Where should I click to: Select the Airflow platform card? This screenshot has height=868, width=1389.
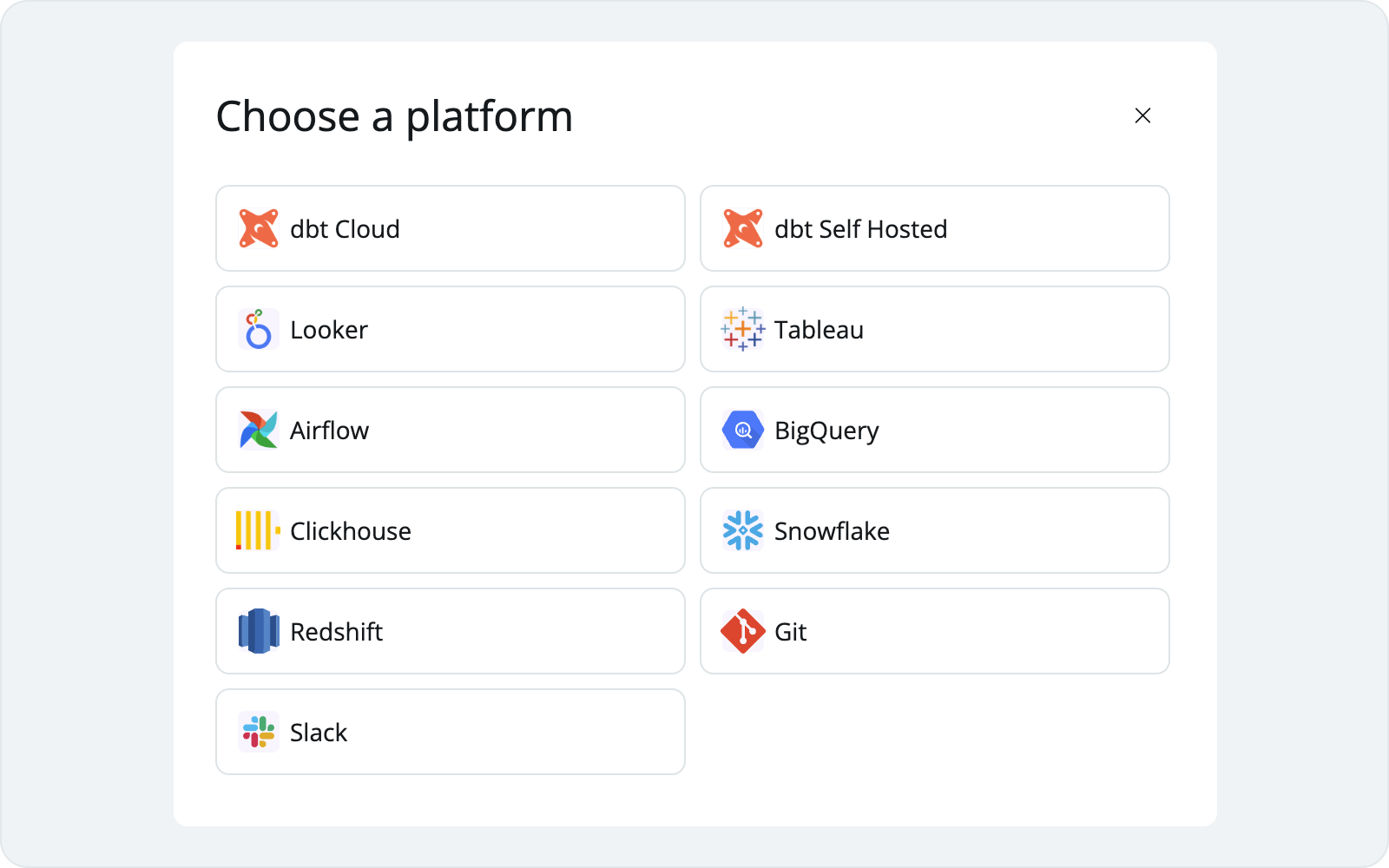tap(450, 430)
